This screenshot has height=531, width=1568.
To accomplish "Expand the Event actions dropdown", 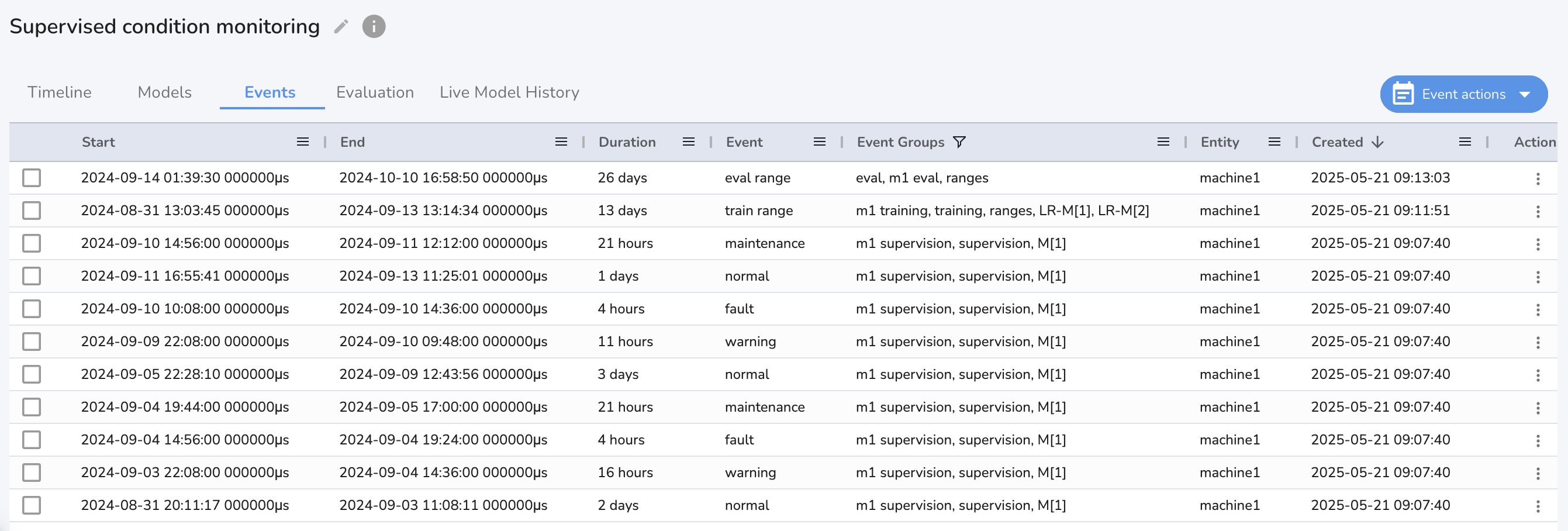I will pyautogui.click(x=1463, y=94).
